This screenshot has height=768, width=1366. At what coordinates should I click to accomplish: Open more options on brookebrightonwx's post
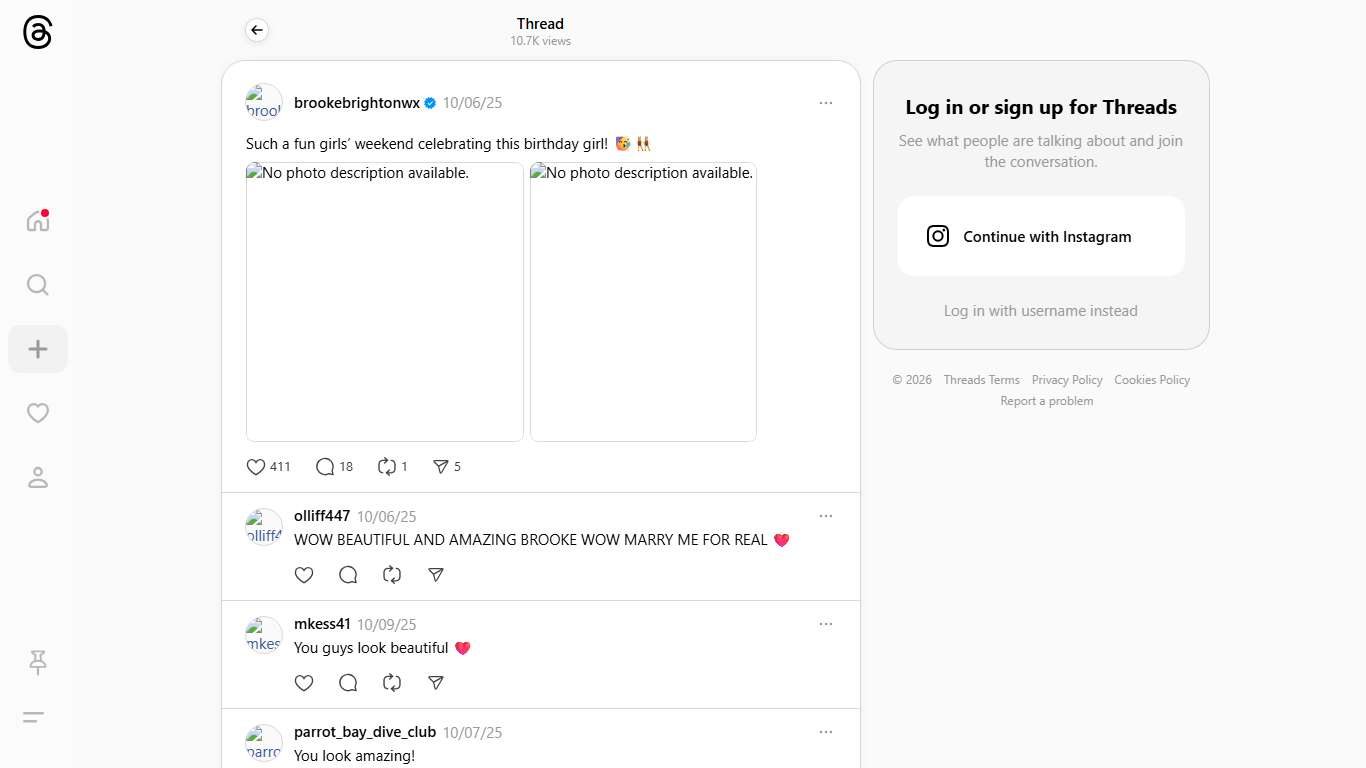(825, 103)
